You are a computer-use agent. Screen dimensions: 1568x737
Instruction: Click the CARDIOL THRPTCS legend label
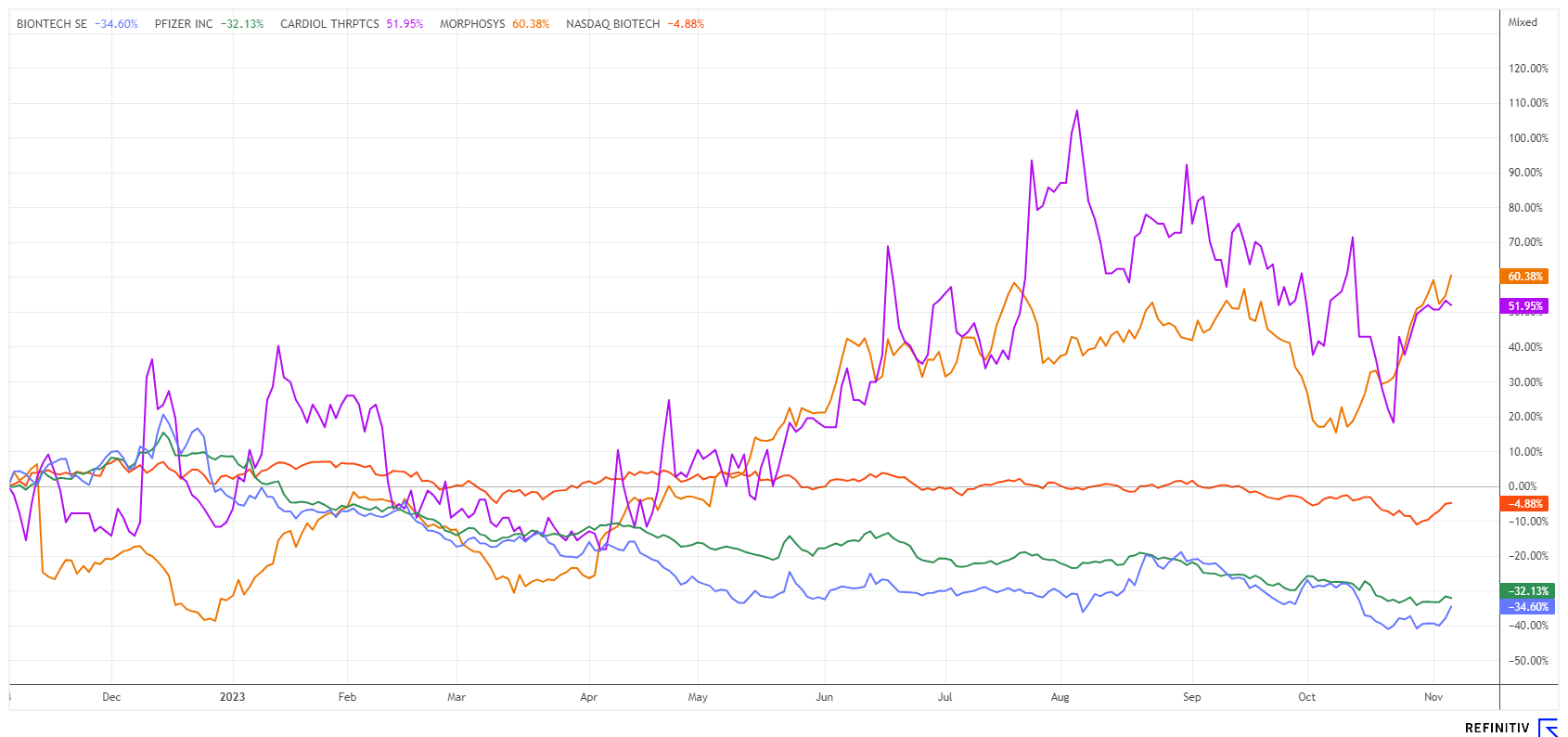[x=329, y=24]
